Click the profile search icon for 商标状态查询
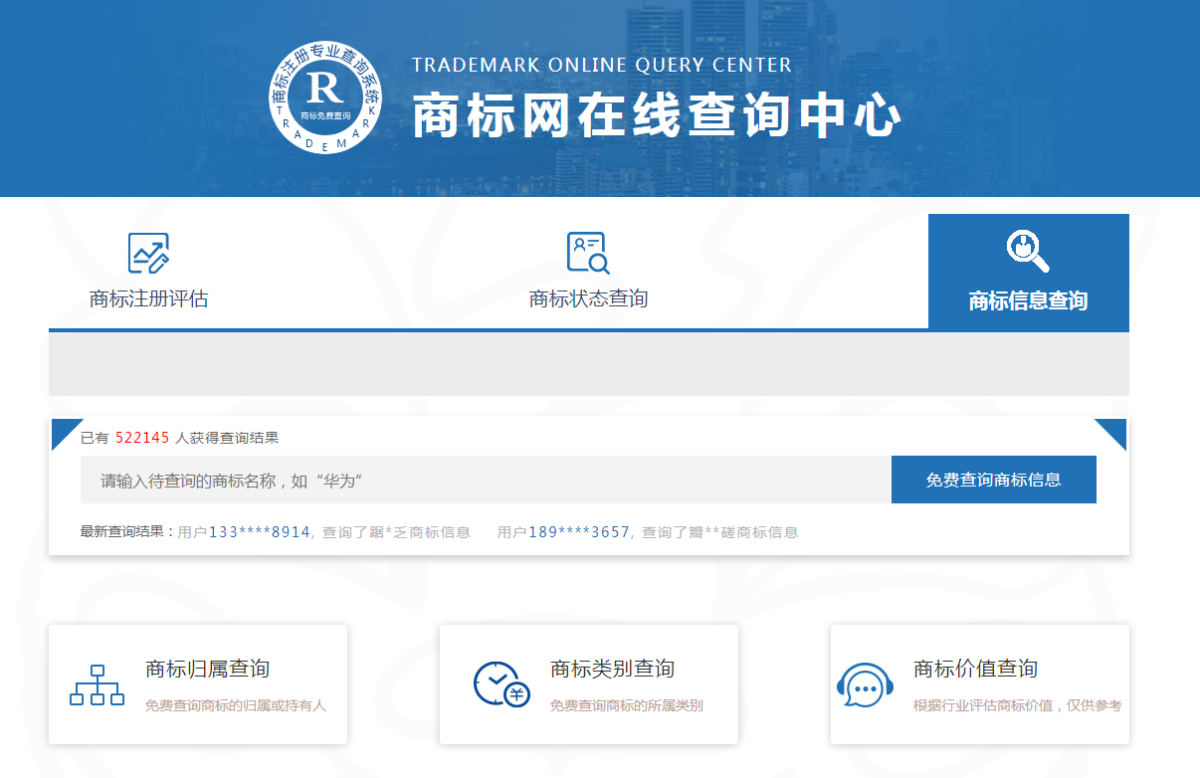This screenshot has height=778, width=1200. (588, 253)
